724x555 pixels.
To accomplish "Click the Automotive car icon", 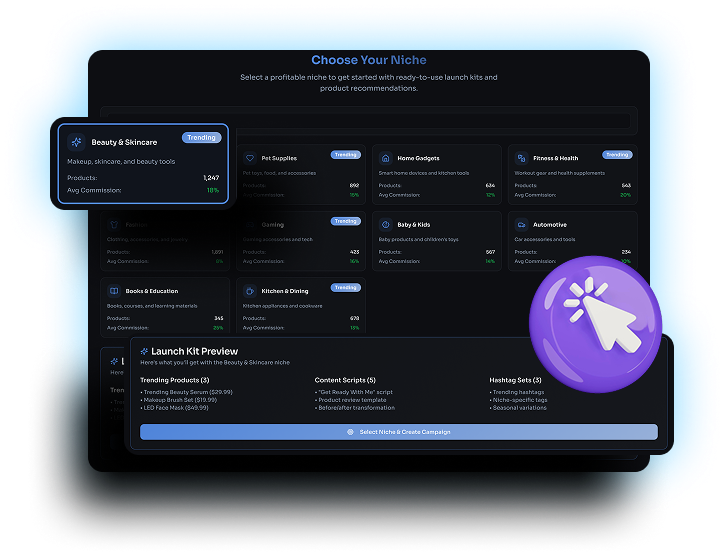I will click(521, 225).
